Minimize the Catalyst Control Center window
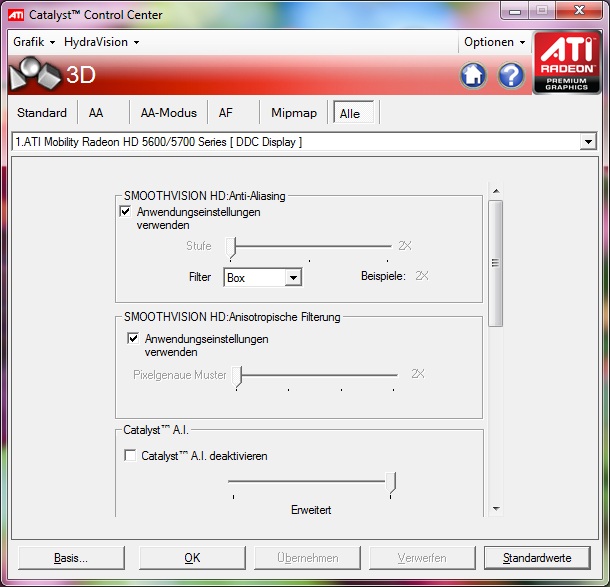 515,12
